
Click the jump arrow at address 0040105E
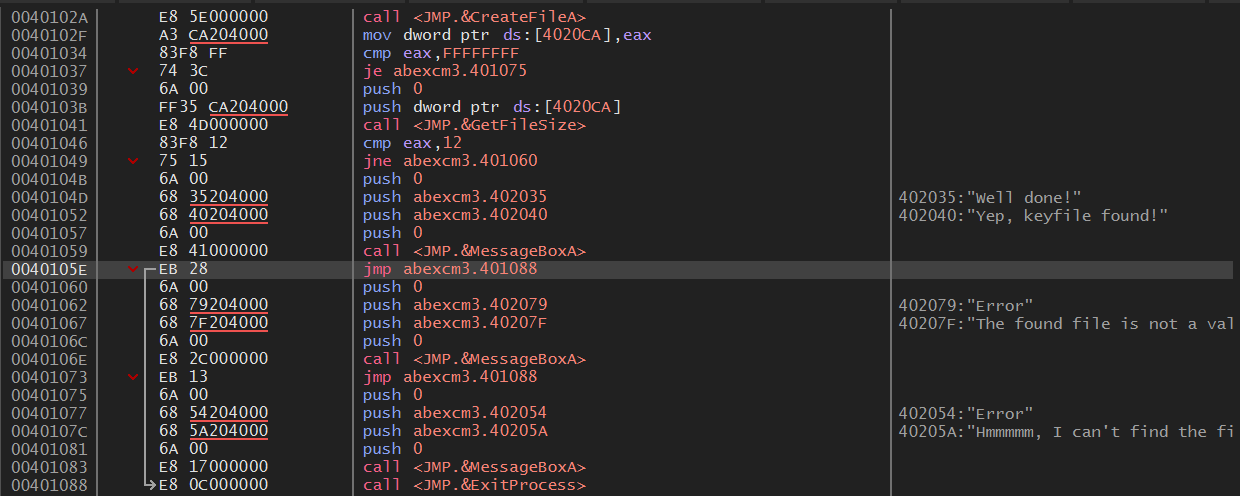coord(133,269)
